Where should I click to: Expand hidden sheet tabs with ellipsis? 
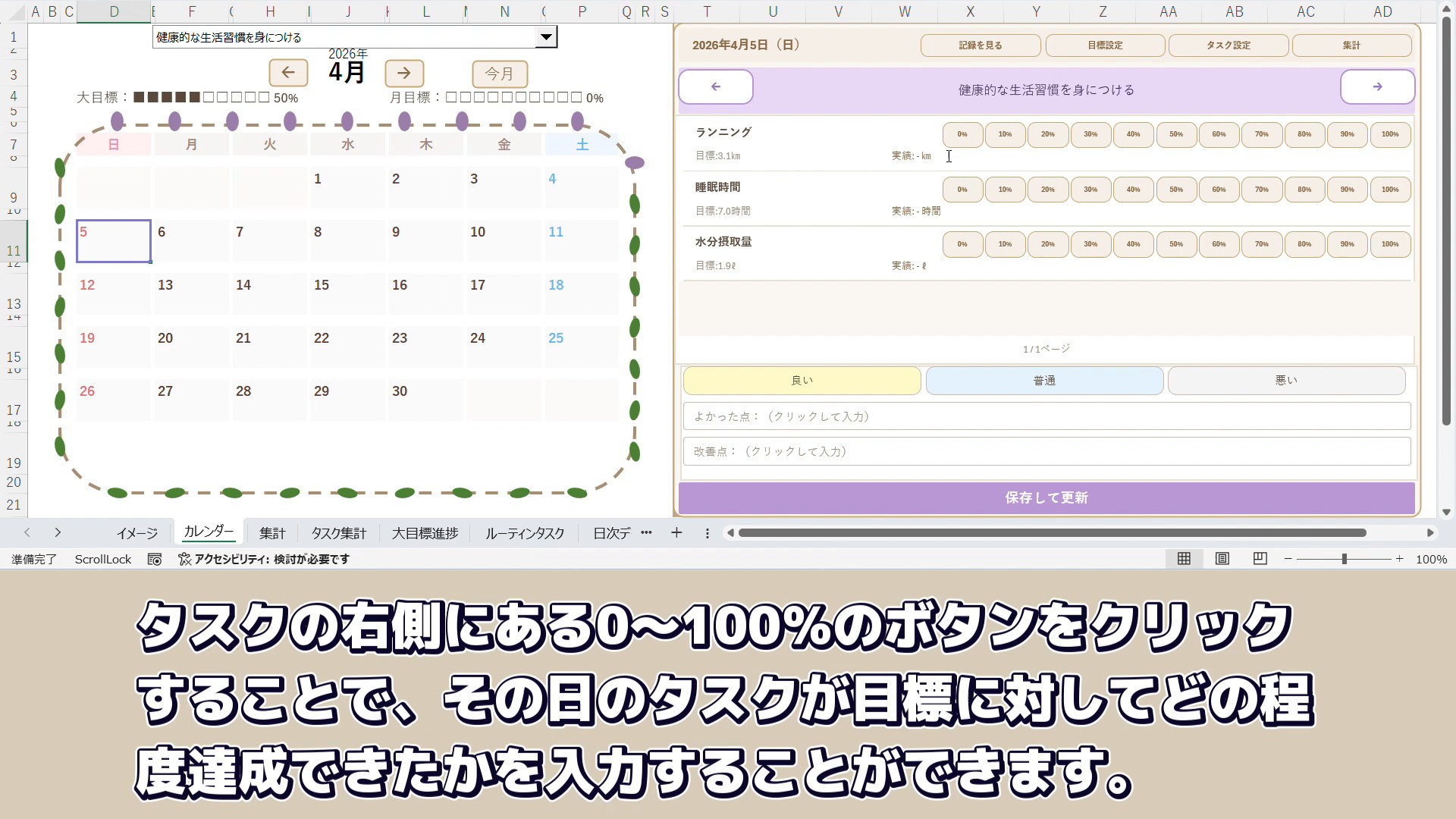646,533
